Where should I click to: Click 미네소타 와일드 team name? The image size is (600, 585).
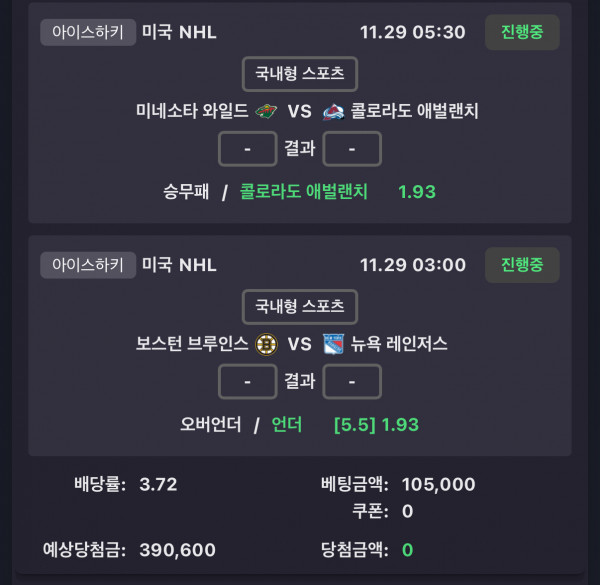click(192, 111)
